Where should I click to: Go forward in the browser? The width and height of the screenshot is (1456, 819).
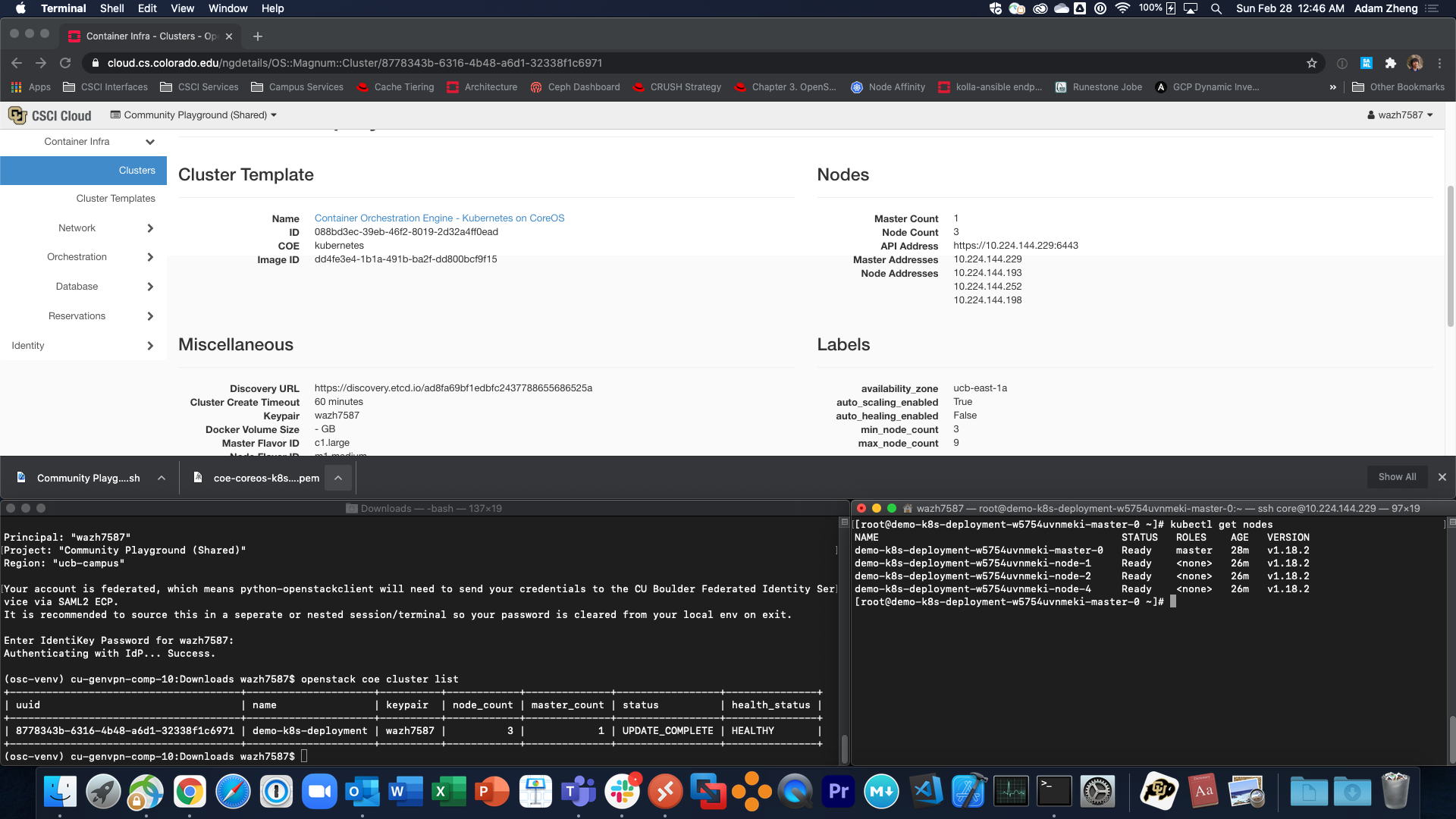[x=41, y=63]
